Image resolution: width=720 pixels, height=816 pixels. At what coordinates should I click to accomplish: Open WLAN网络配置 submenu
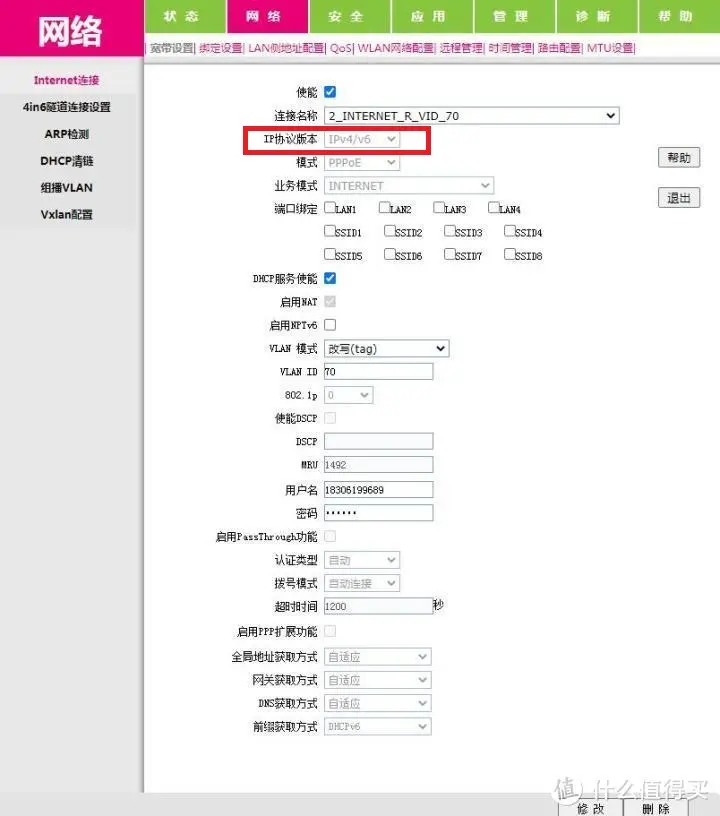coord(396,48)
